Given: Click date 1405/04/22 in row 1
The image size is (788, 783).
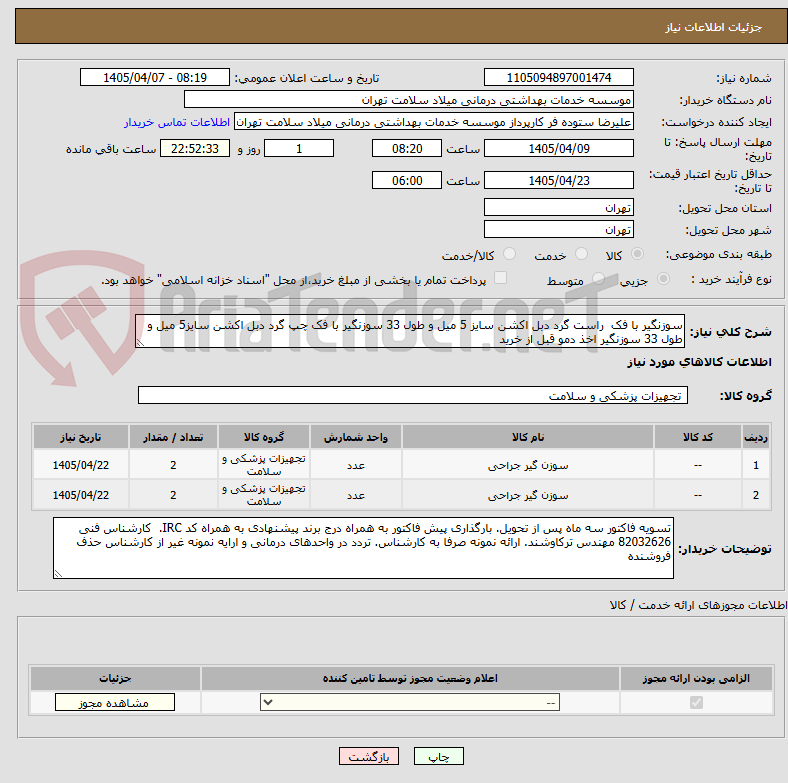Looking at the screenshot, I should [x=80, y=465].
